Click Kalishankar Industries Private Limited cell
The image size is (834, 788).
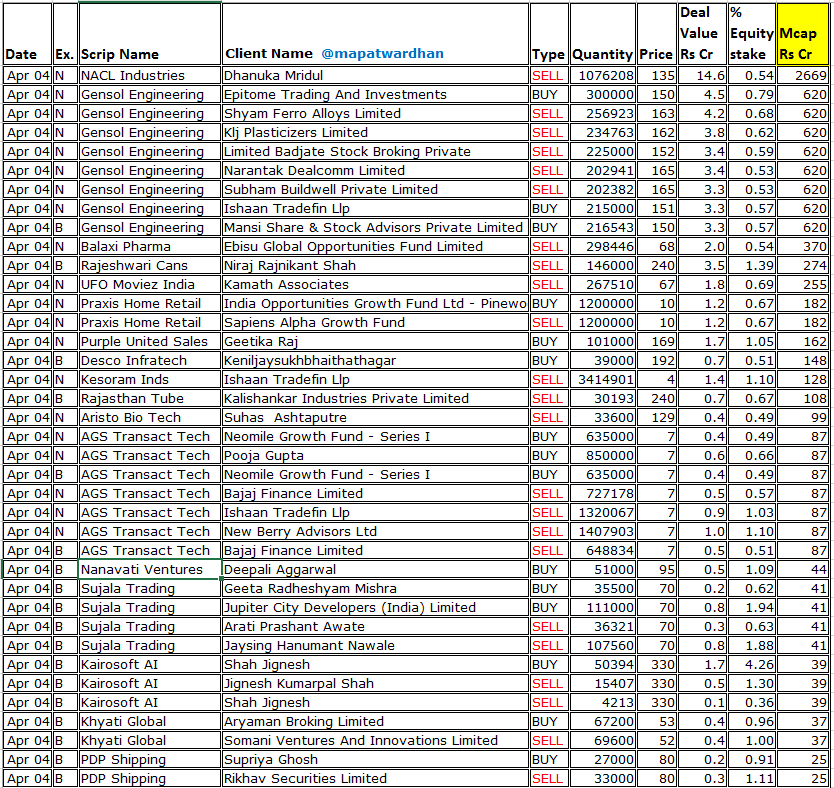click(x=375, y=399)
